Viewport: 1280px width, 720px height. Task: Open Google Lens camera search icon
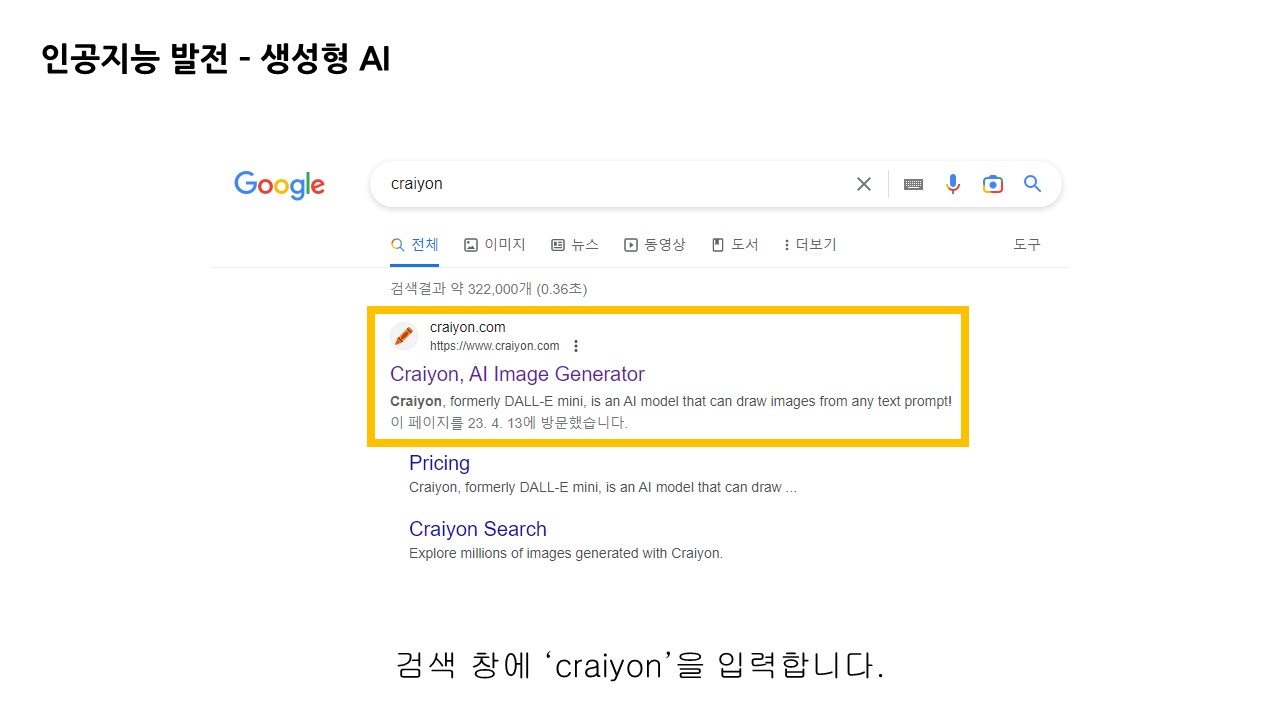click(x=992, y=184)
